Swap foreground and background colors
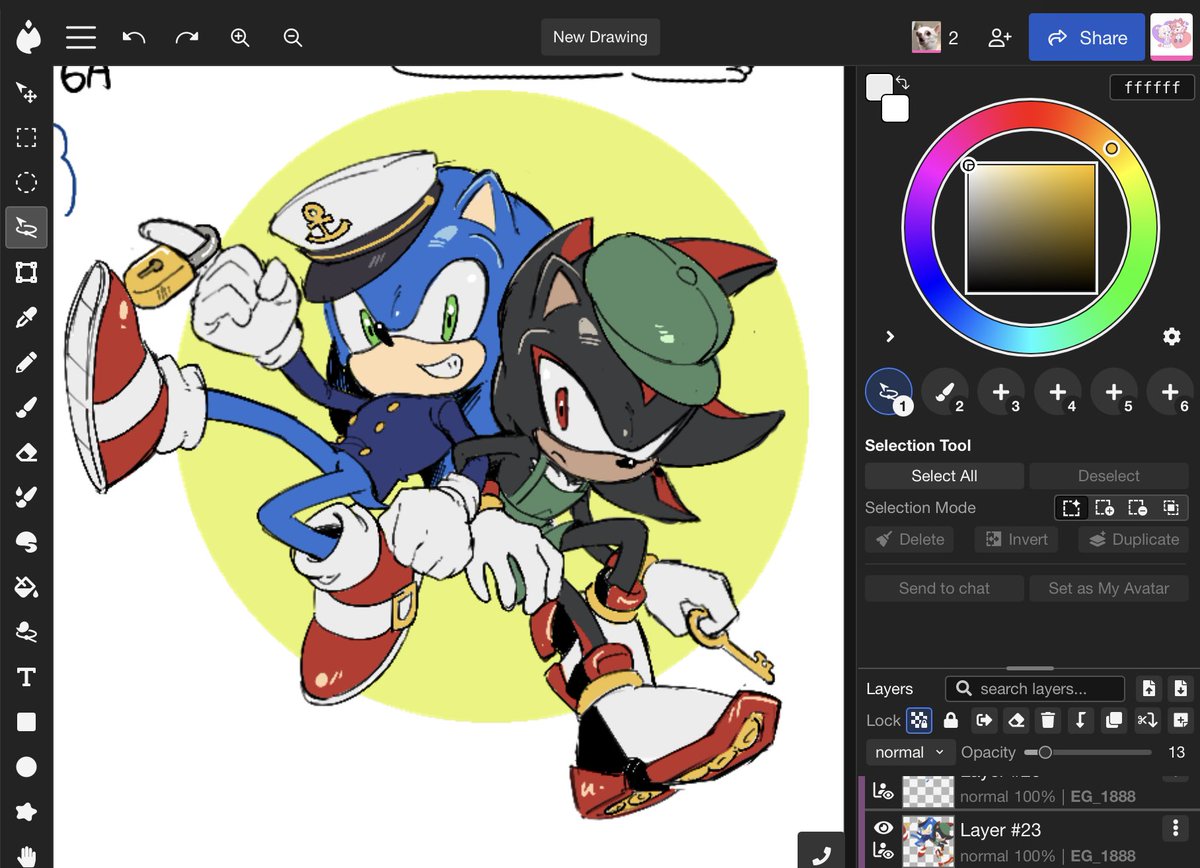This screenshot has width=1200, height=868. [902, 83]
